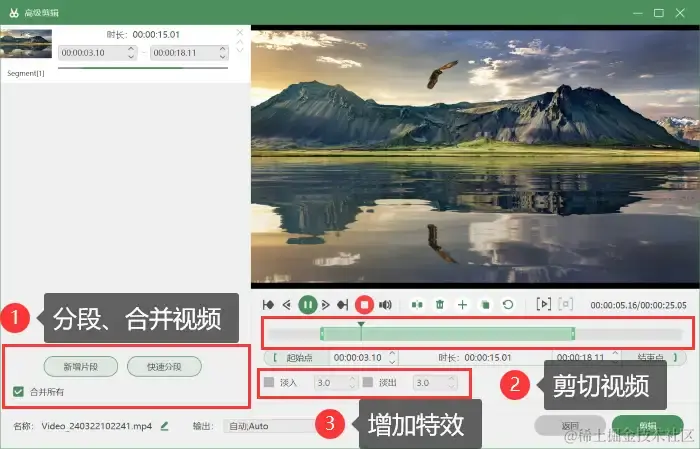Stop playback with the red button
Image resolution: width=700 pixels, height=449 pixels.
(364, 305)
